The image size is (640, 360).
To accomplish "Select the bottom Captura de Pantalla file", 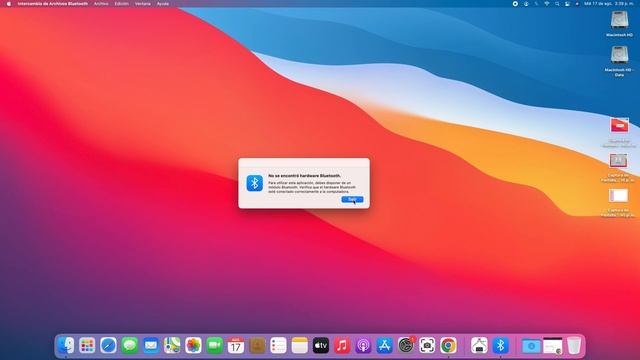I will [x=618, y=196].
